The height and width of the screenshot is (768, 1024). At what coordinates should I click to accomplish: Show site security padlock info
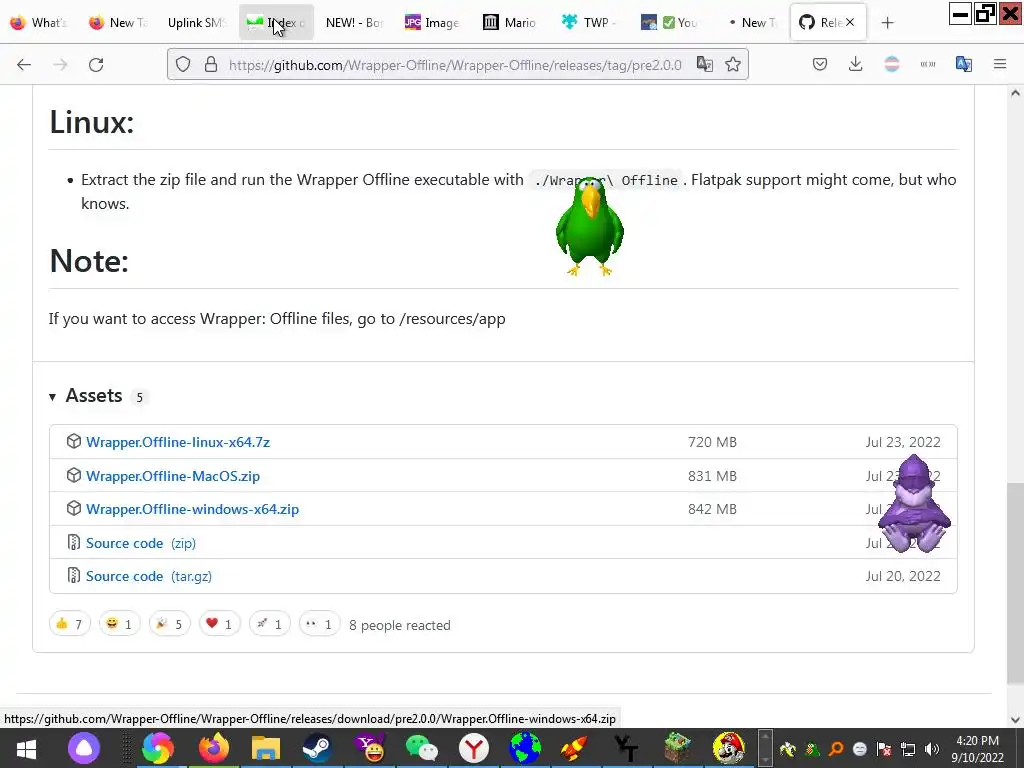point(210,64)
